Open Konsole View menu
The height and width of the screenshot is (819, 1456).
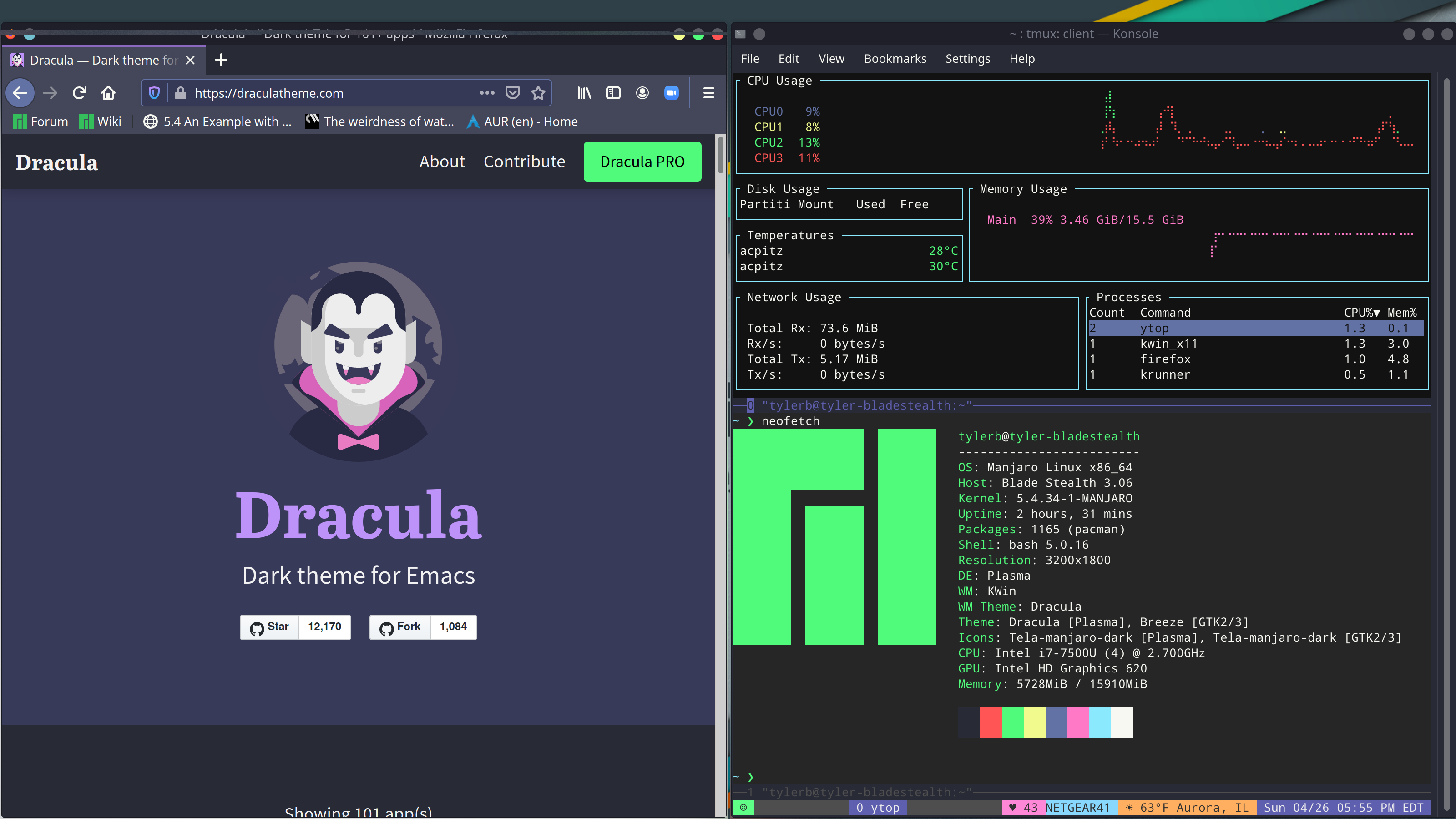click(831, 59)
